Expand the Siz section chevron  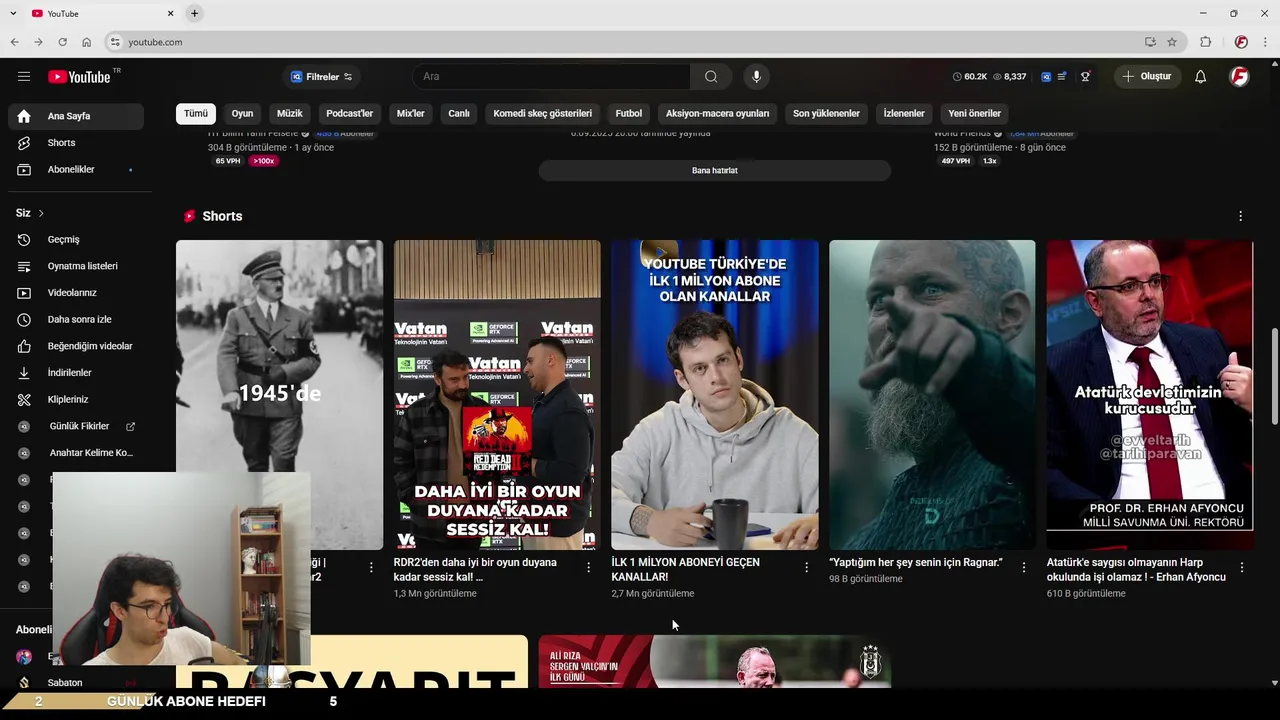[x=41, y=213]
